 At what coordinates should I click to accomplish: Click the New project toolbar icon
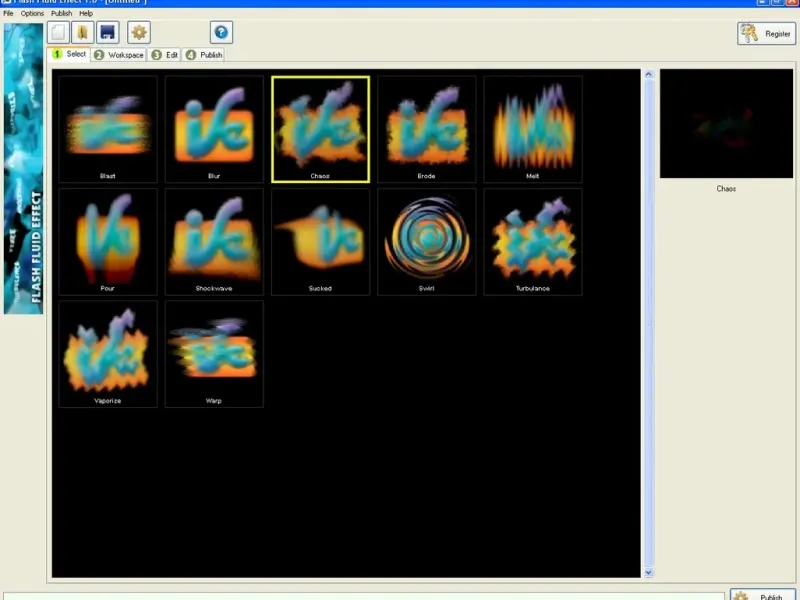tap(58, 33)
